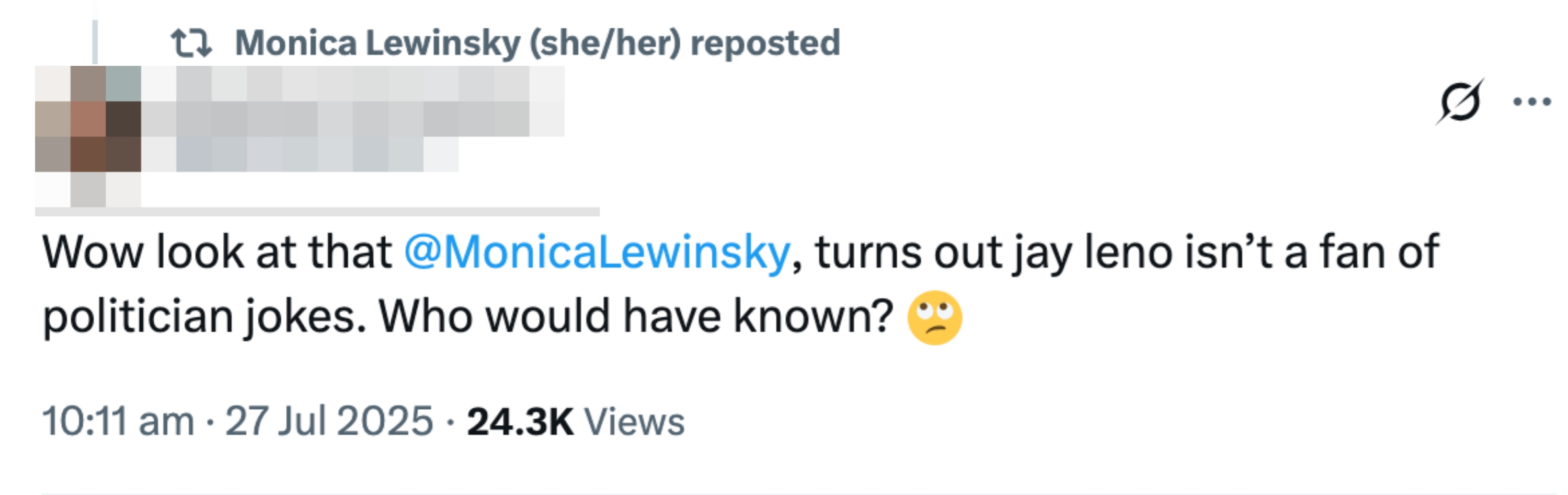Open the blurred author display name

point(353,84)
